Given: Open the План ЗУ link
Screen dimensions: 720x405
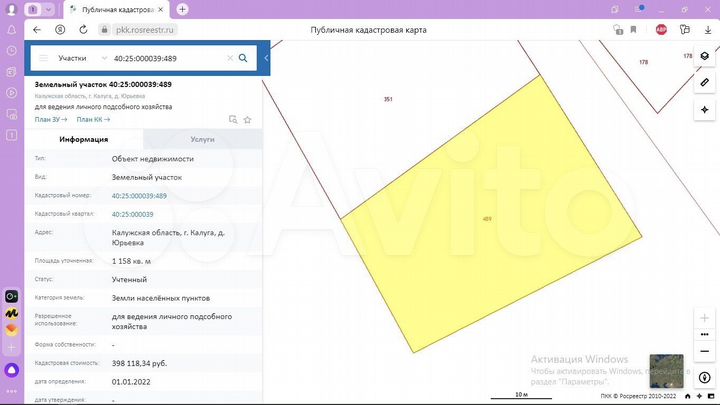Looking at the screenshot, I should tap(51, 119).
